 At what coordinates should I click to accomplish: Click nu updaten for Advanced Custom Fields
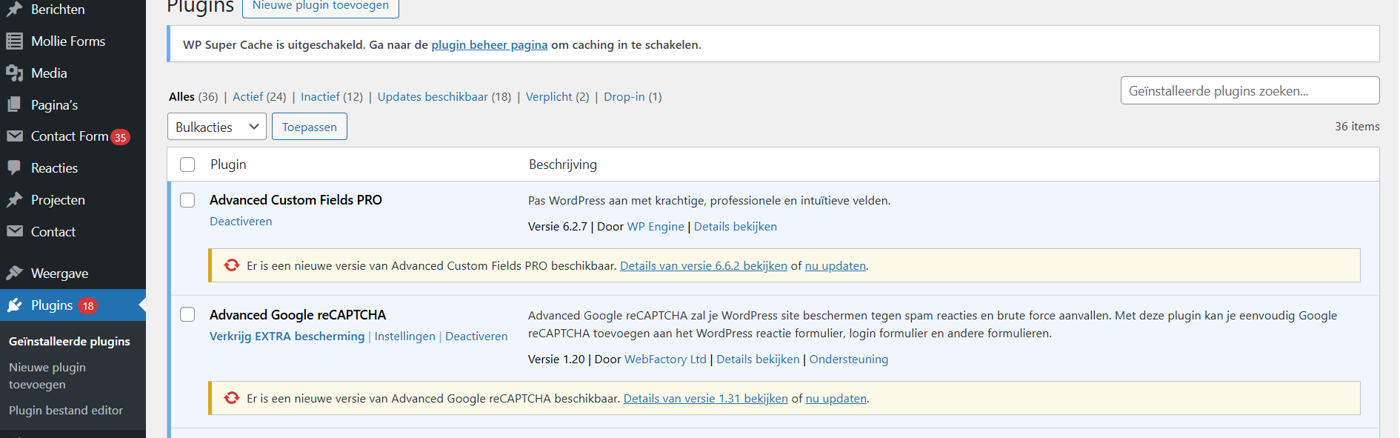pos(835,266)
